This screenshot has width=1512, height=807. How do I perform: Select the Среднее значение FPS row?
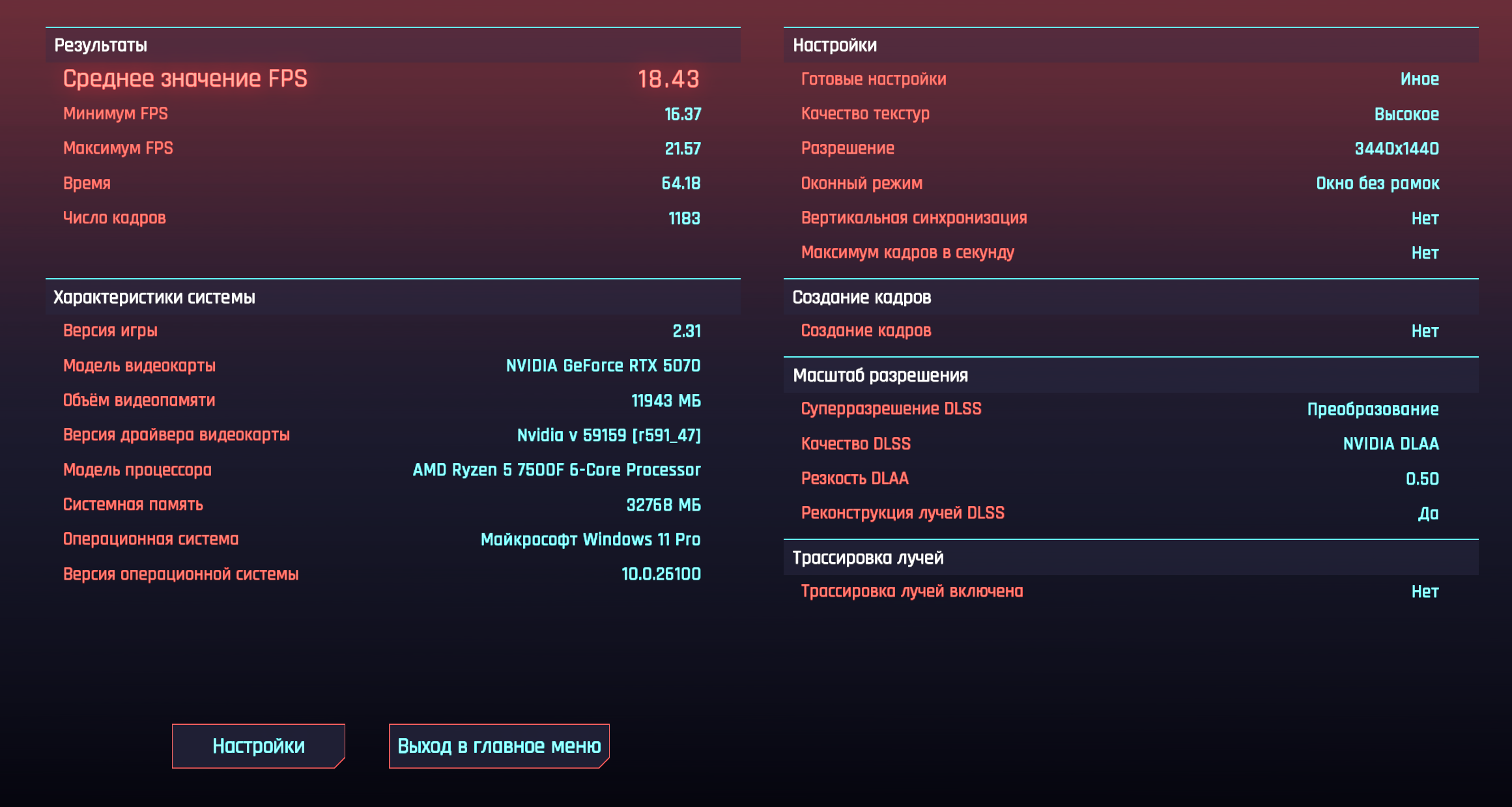coord(381,79)
